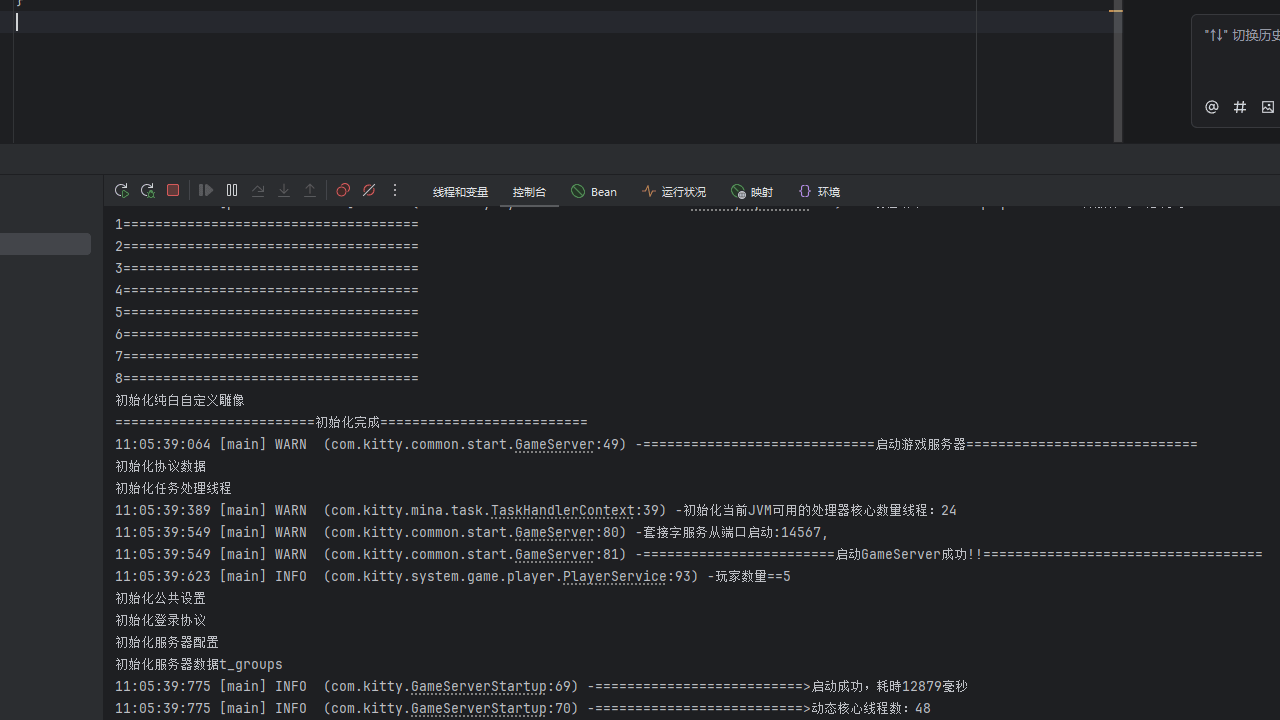
Task: Select the @-mention icon in the chat panel
Action: [1211, 107]
